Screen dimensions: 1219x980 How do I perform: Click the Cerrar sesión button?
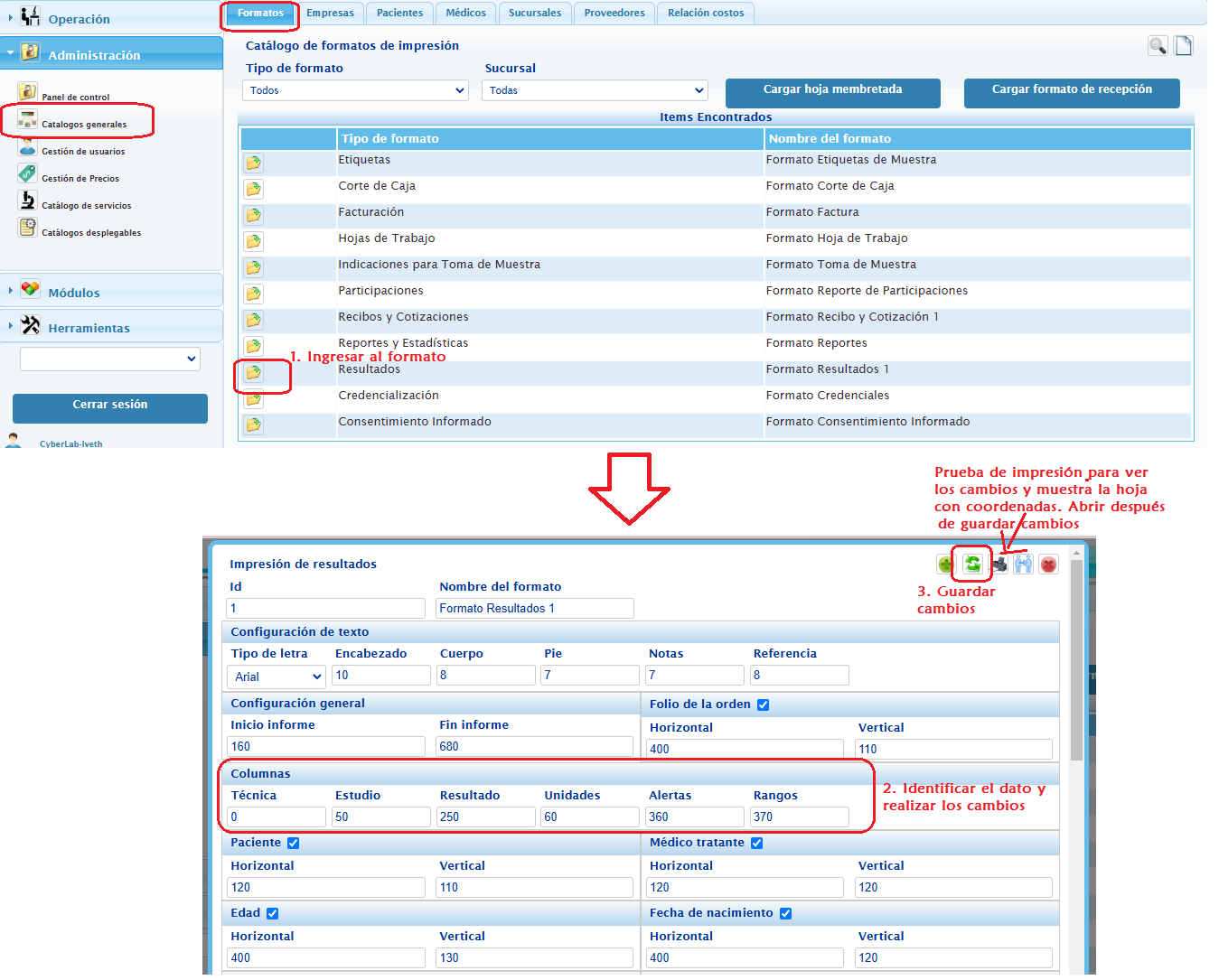click(110, 408)
